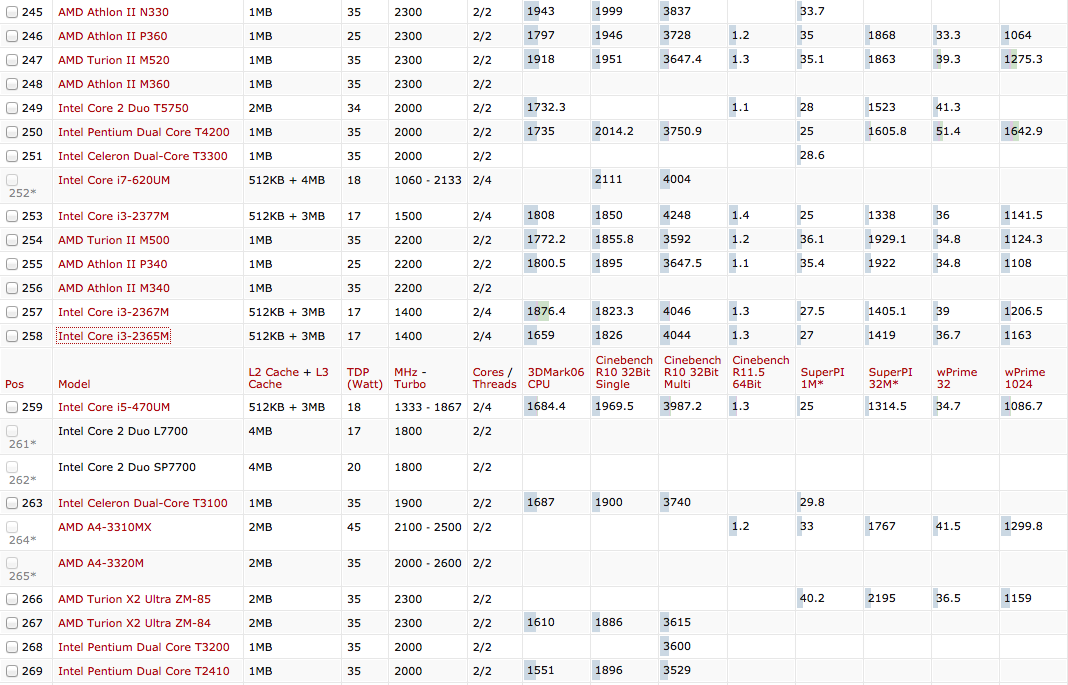Select the checkbox for position 259

(12, 408)
